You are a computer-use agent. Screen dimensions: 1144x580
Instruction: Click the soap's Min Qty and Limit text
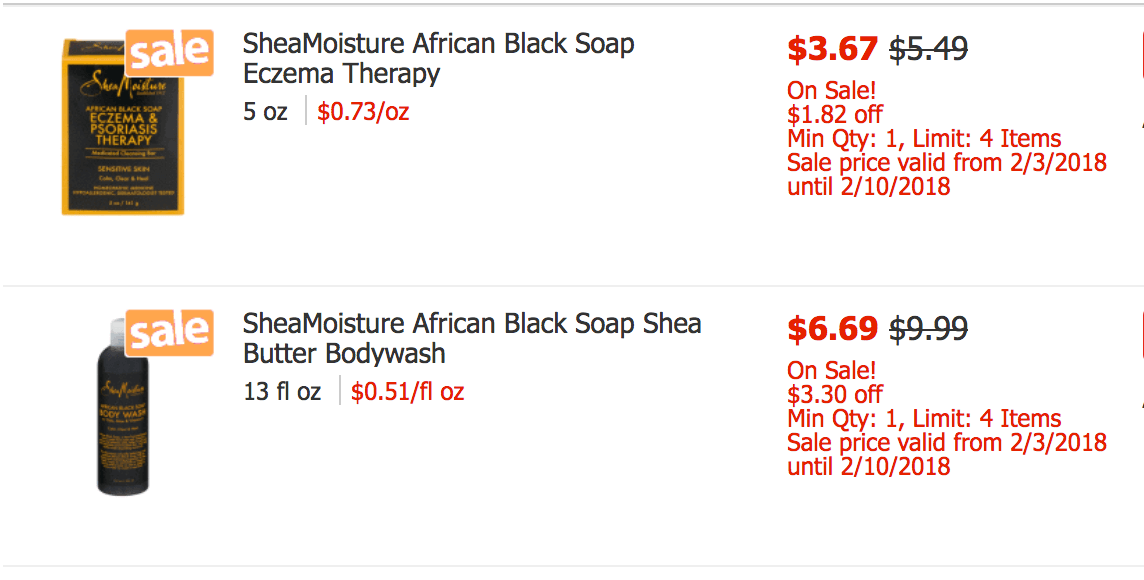click(924, 138)
